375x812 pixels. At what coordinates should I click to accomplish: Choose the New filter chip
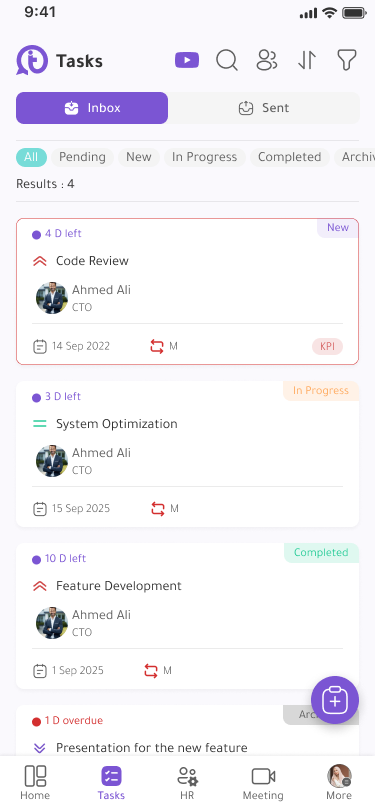coord(139,157)
